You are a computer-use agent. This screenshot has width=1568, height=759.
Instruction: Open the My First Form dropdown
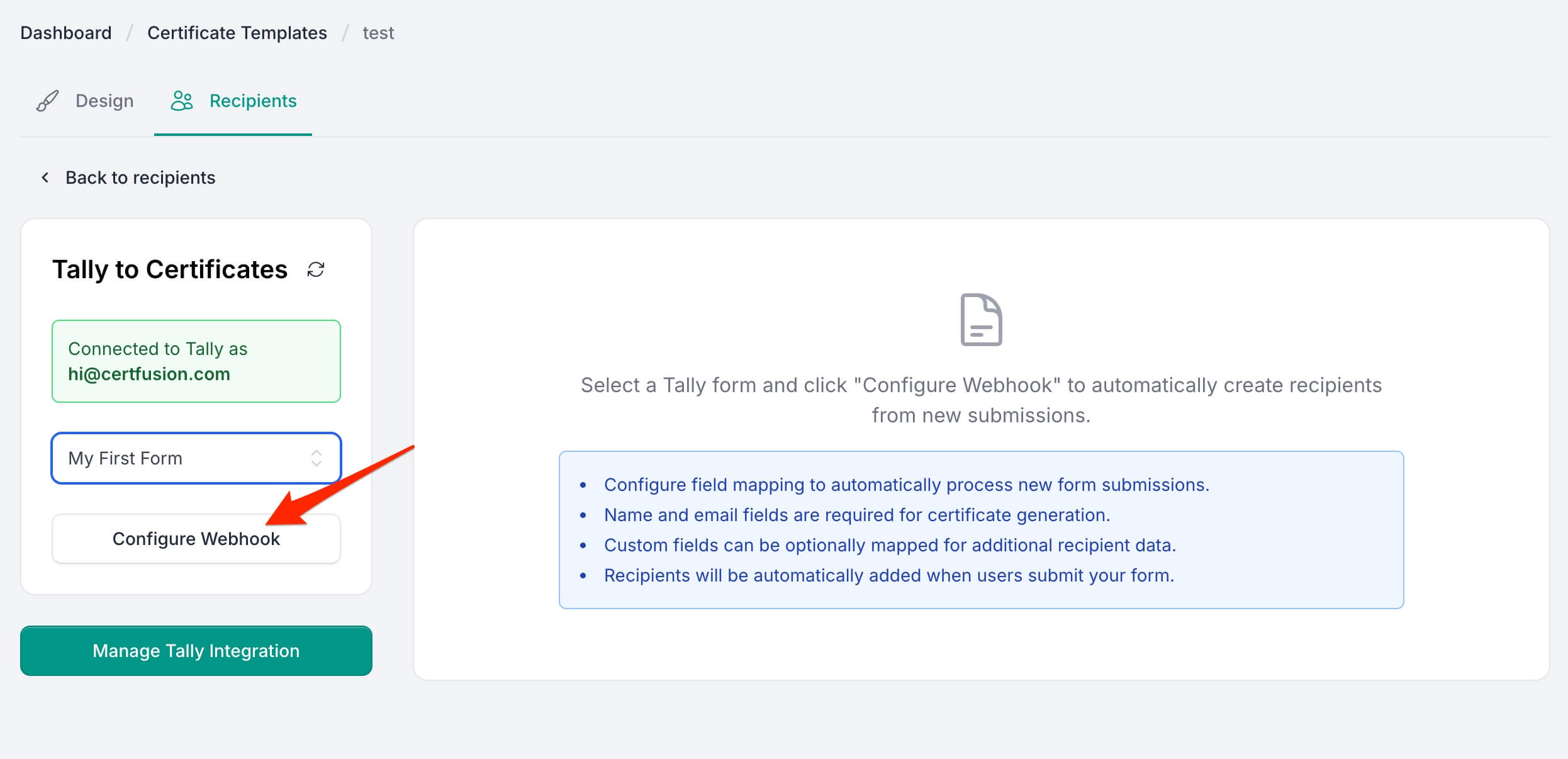[x=196, y=458]
